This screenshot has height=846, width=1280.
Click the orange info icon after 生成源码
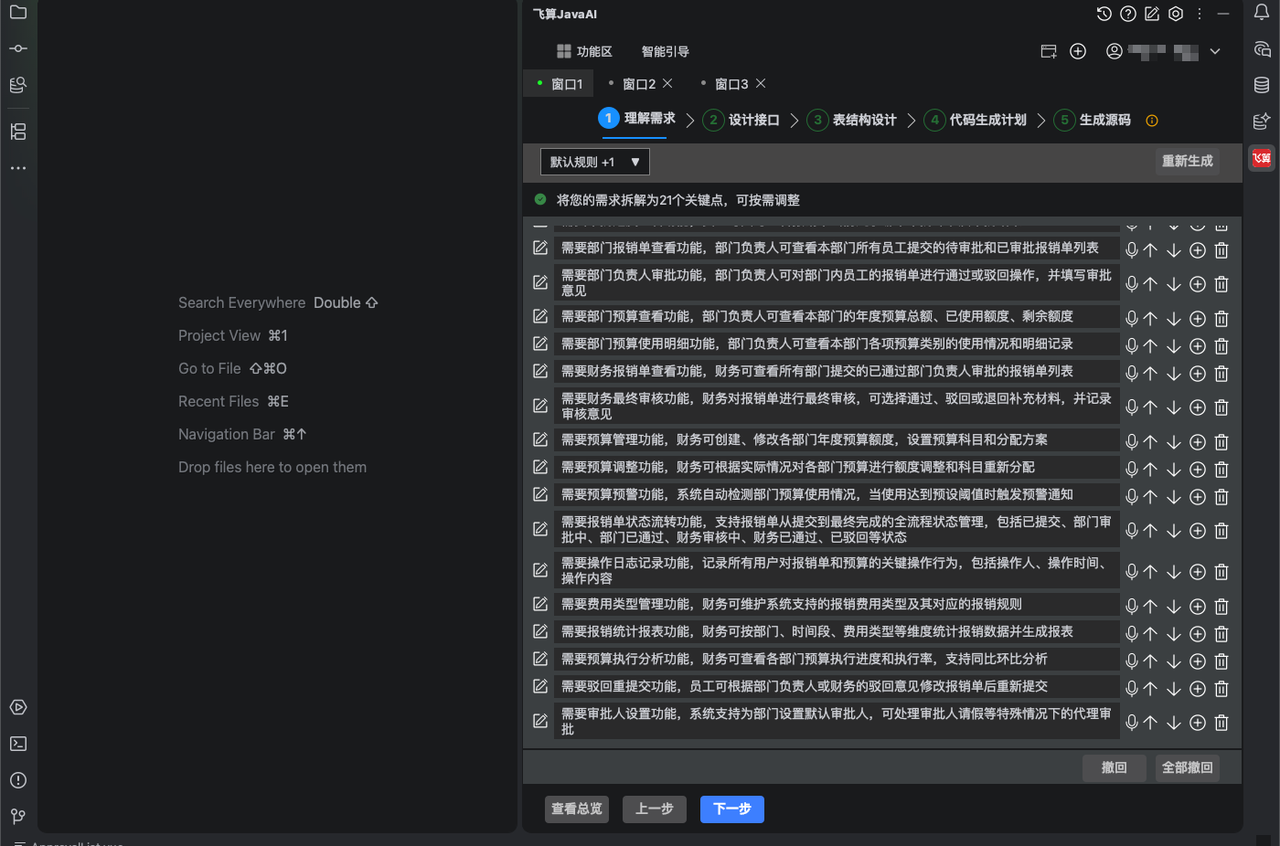pos(1152,120)
